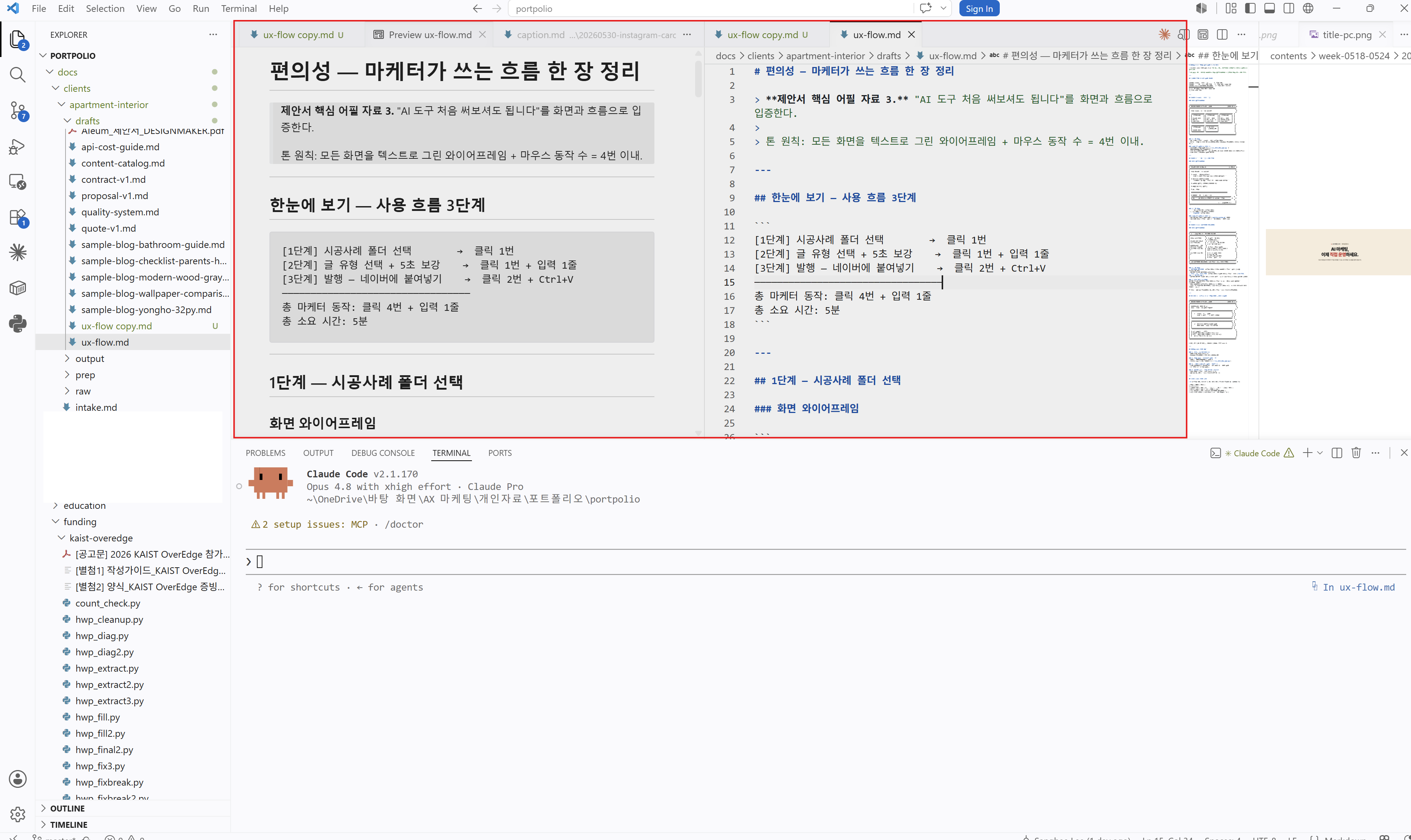1411x840 pixels.
Task: Open the chat dropdown arrow in title bar
Action: pos(943,9)
